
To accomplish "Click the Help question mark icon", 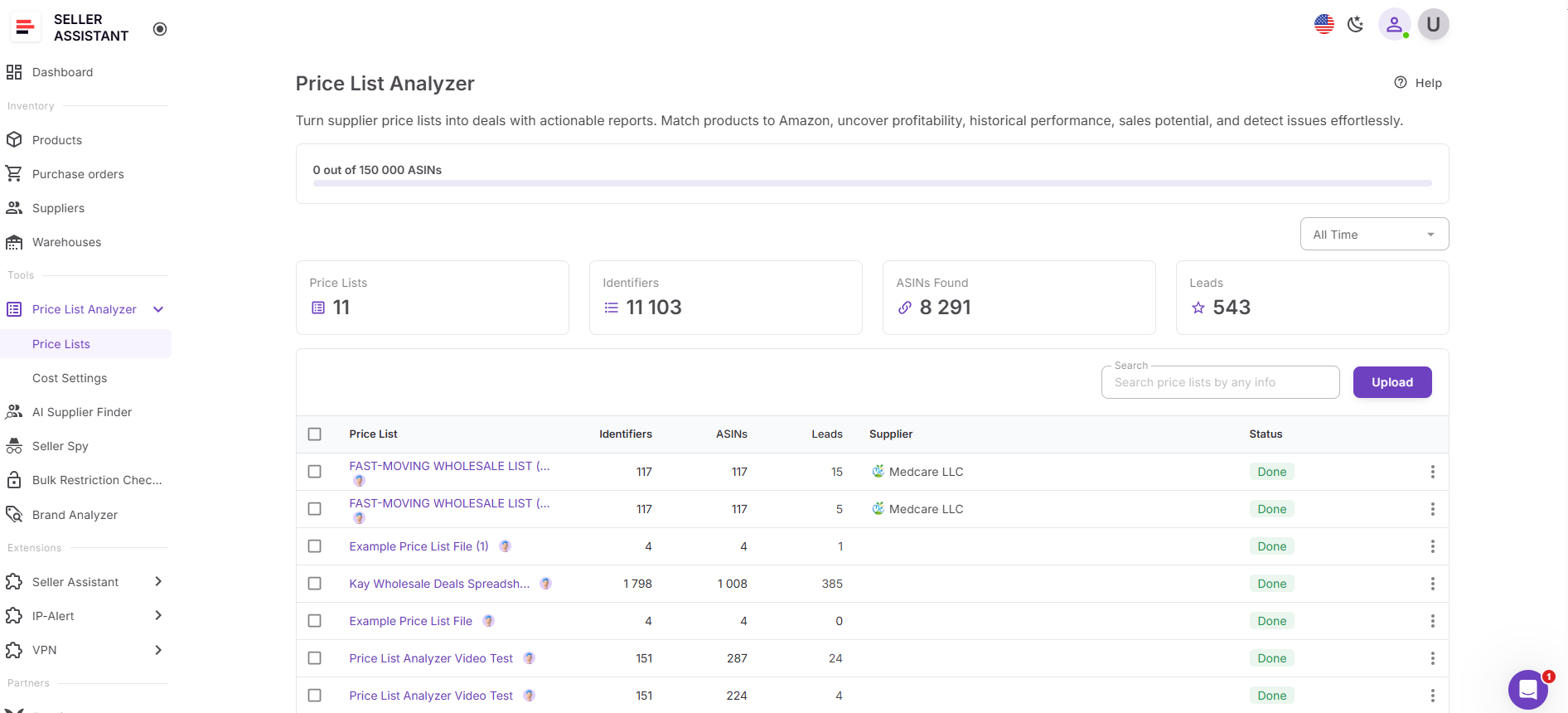I will (1401, 83).
